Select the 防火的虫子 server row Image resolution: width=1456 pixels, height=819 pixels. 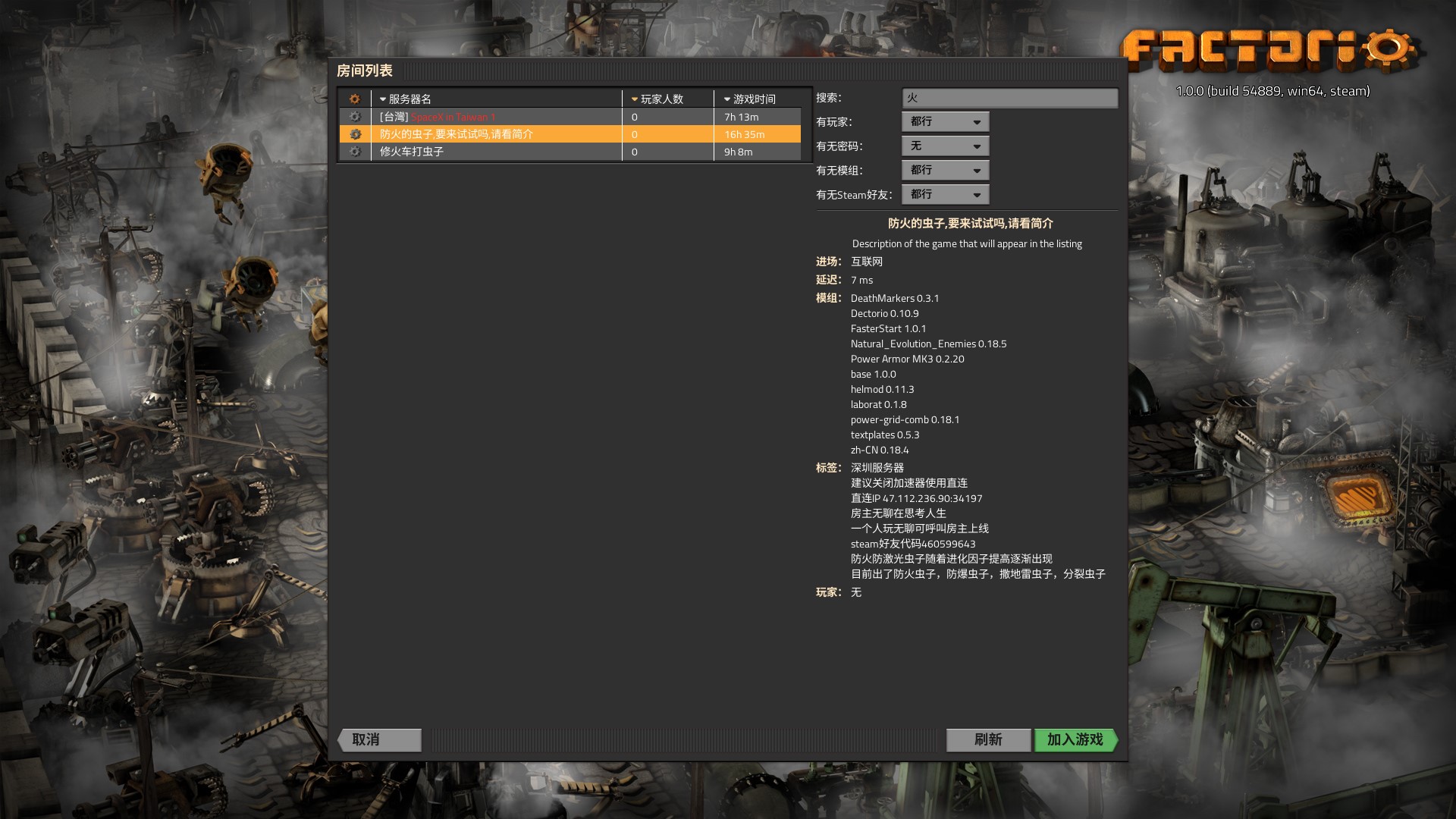point(570,134)
